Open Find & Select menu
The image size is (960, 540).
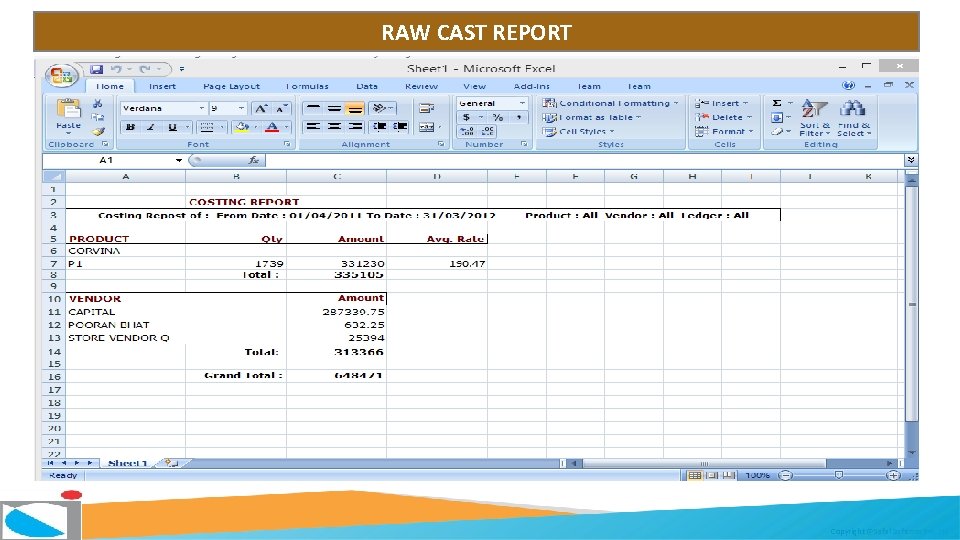(x=853, y=118)
